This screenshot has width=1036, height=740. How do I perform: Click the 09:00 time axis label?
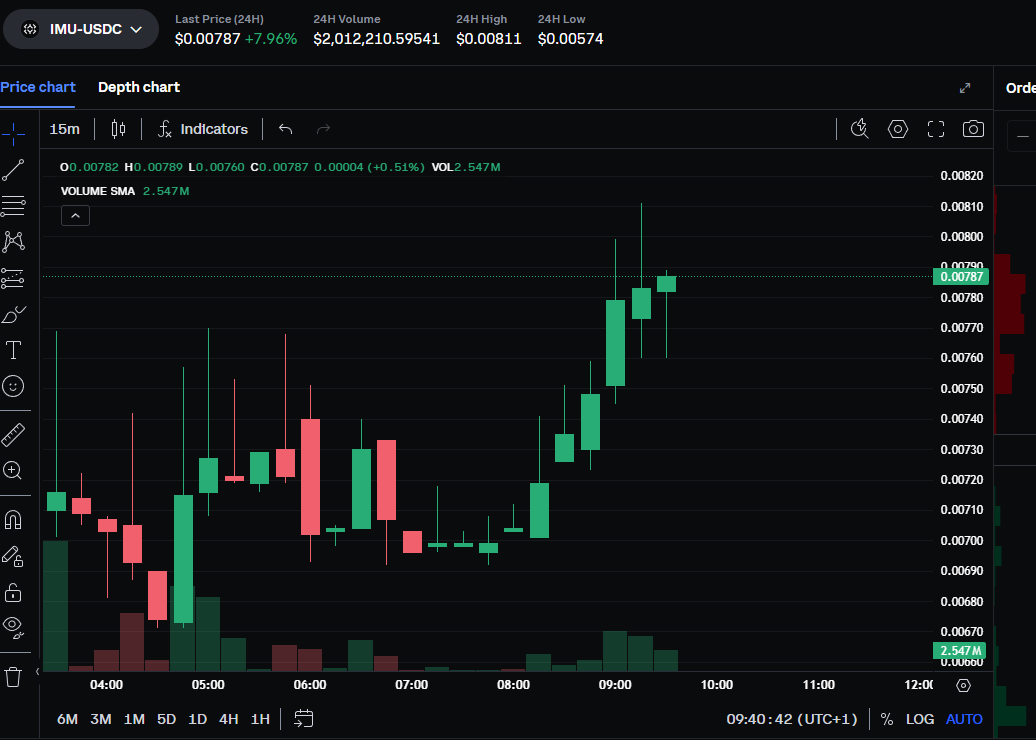coord(615,685)
